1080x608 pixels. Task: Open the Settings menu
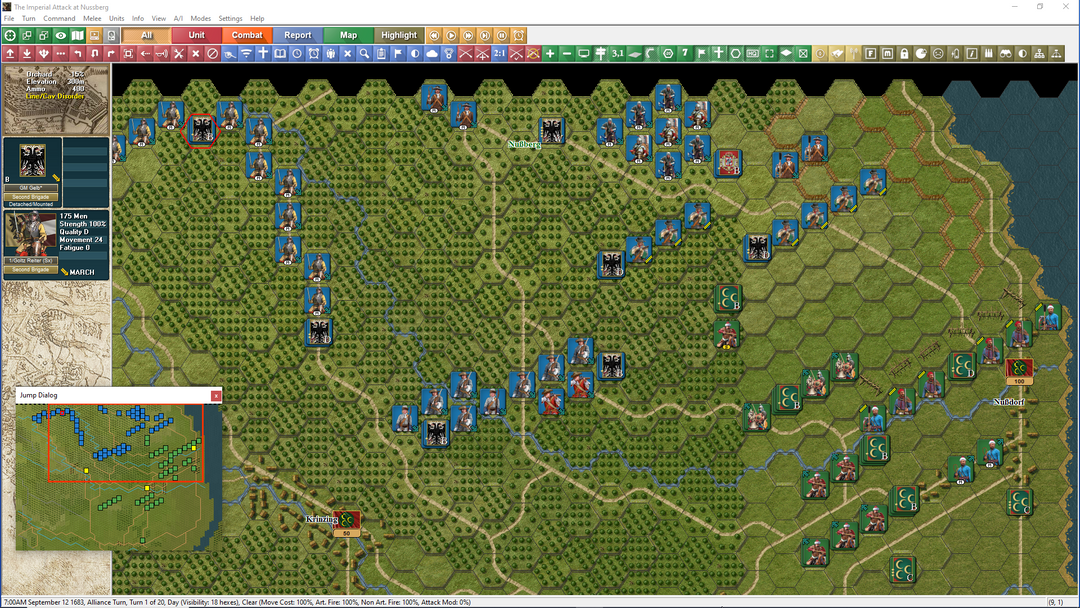(x=230, y=19)
